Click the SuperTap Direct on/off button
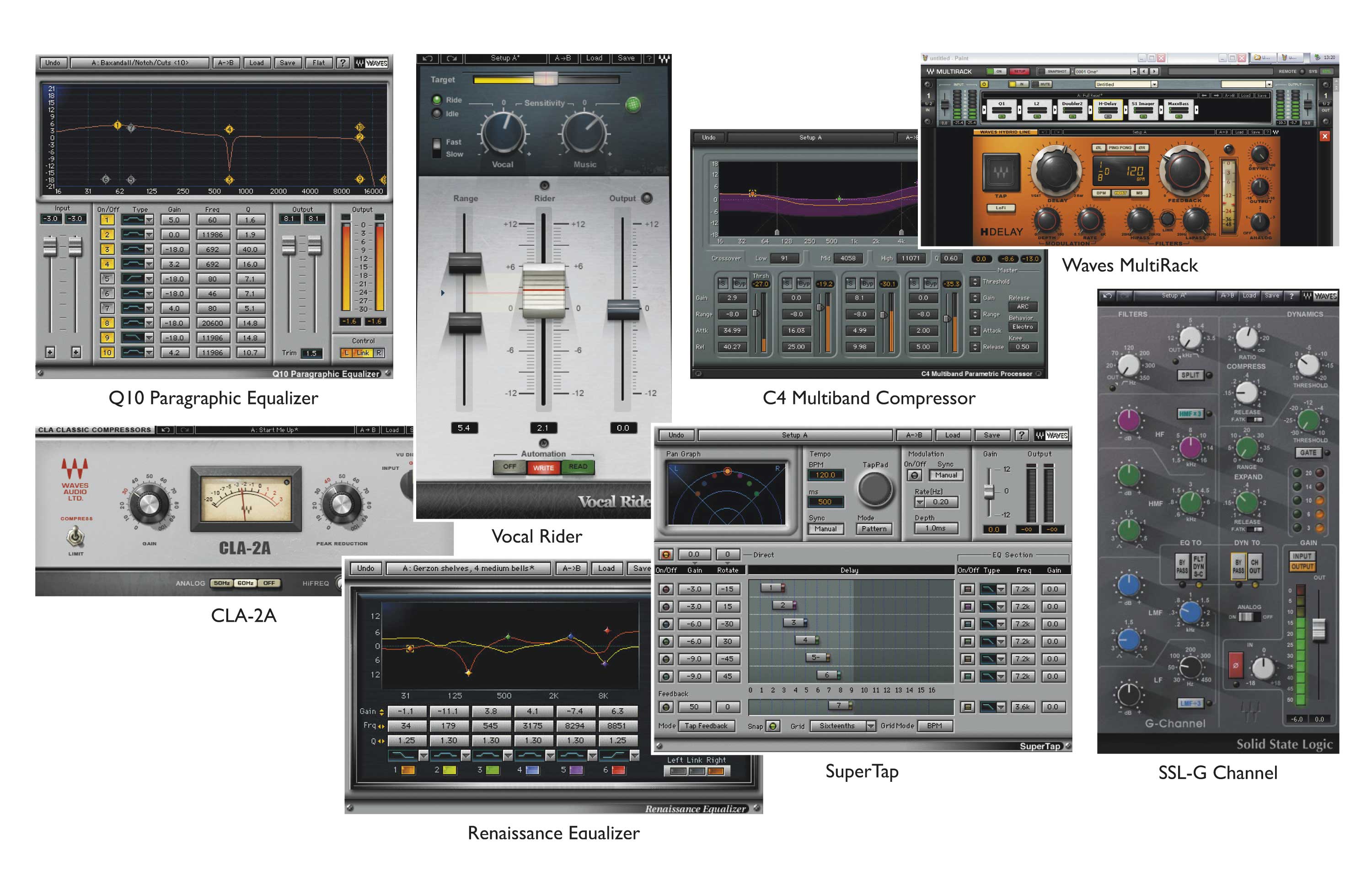This screenshot has width=1372, height=888. 666,554
